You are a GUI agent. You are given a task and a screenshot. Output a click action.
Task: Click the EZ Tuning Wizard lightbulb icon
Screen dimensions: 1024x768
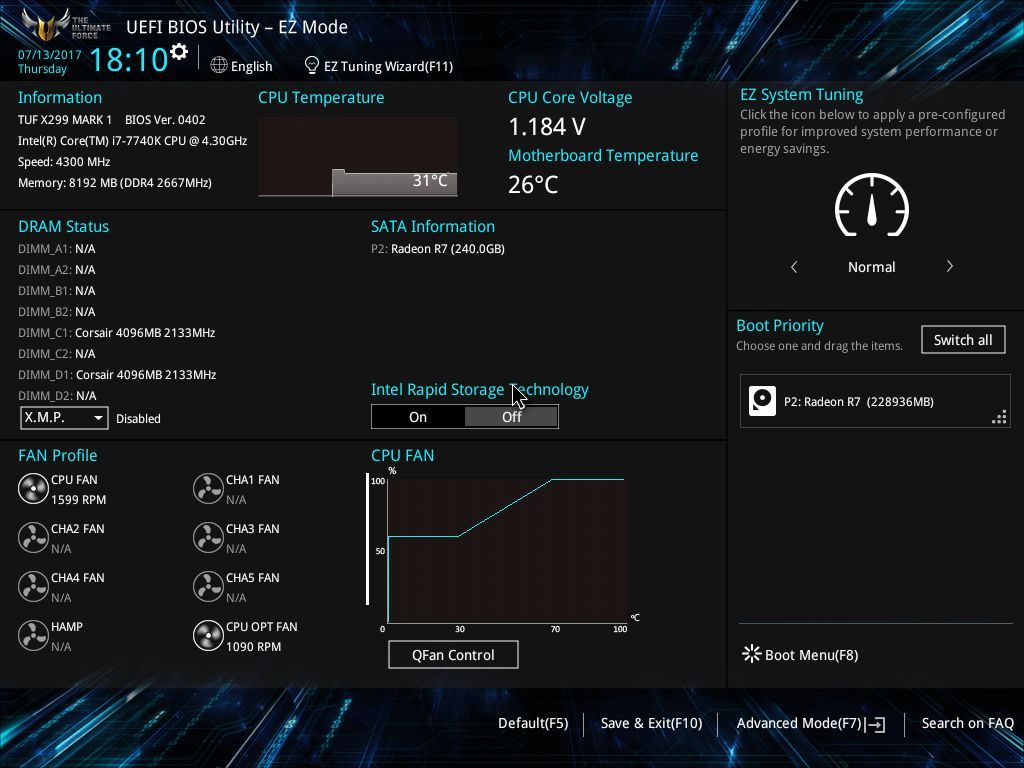[312, 65]
